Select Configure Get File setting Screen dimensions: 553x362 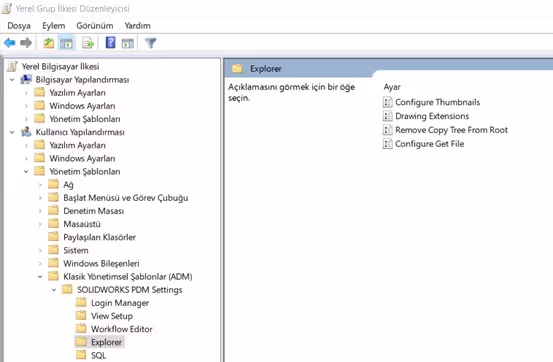tap(430, 144)
